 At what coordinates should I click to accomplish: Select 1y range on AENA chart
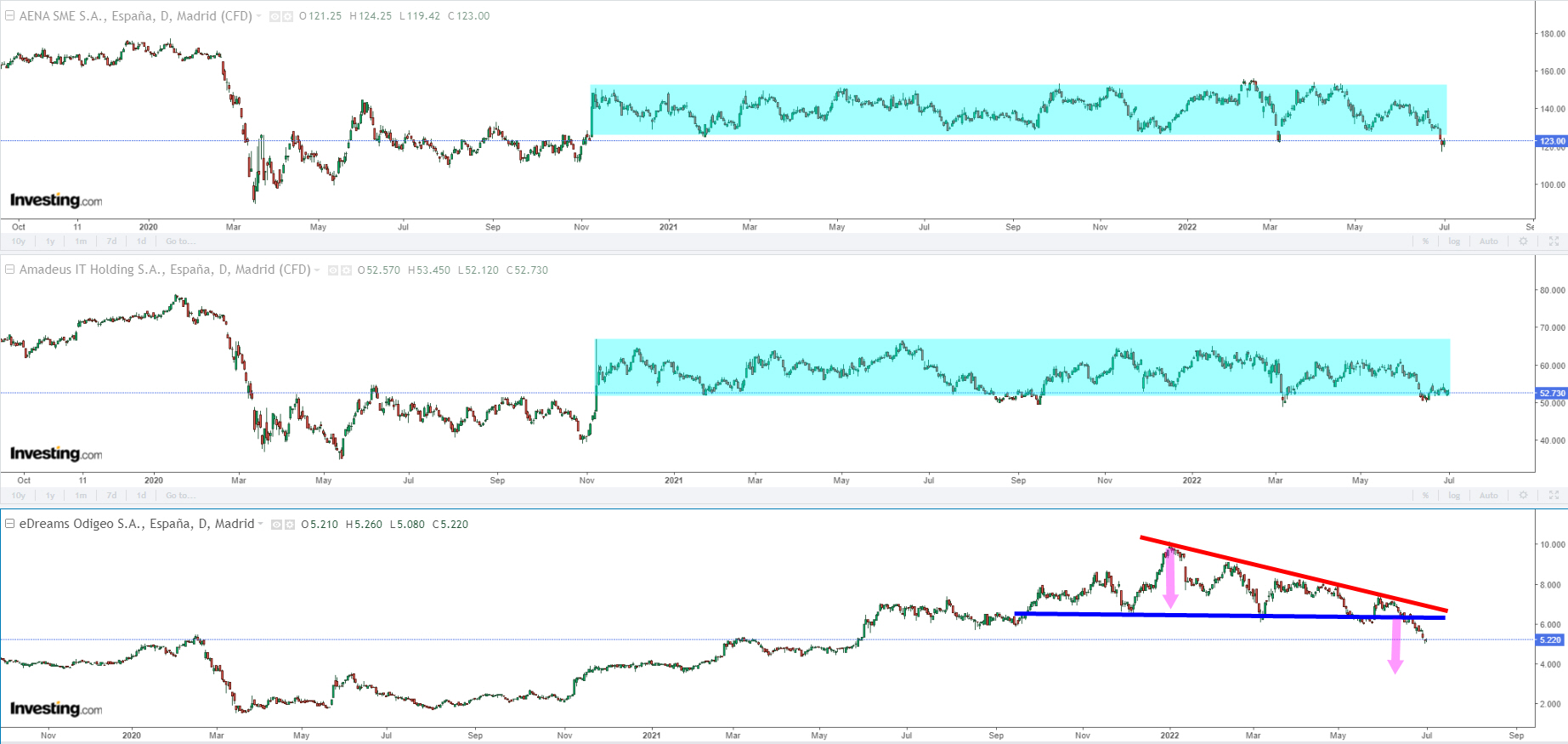point(50,241)
